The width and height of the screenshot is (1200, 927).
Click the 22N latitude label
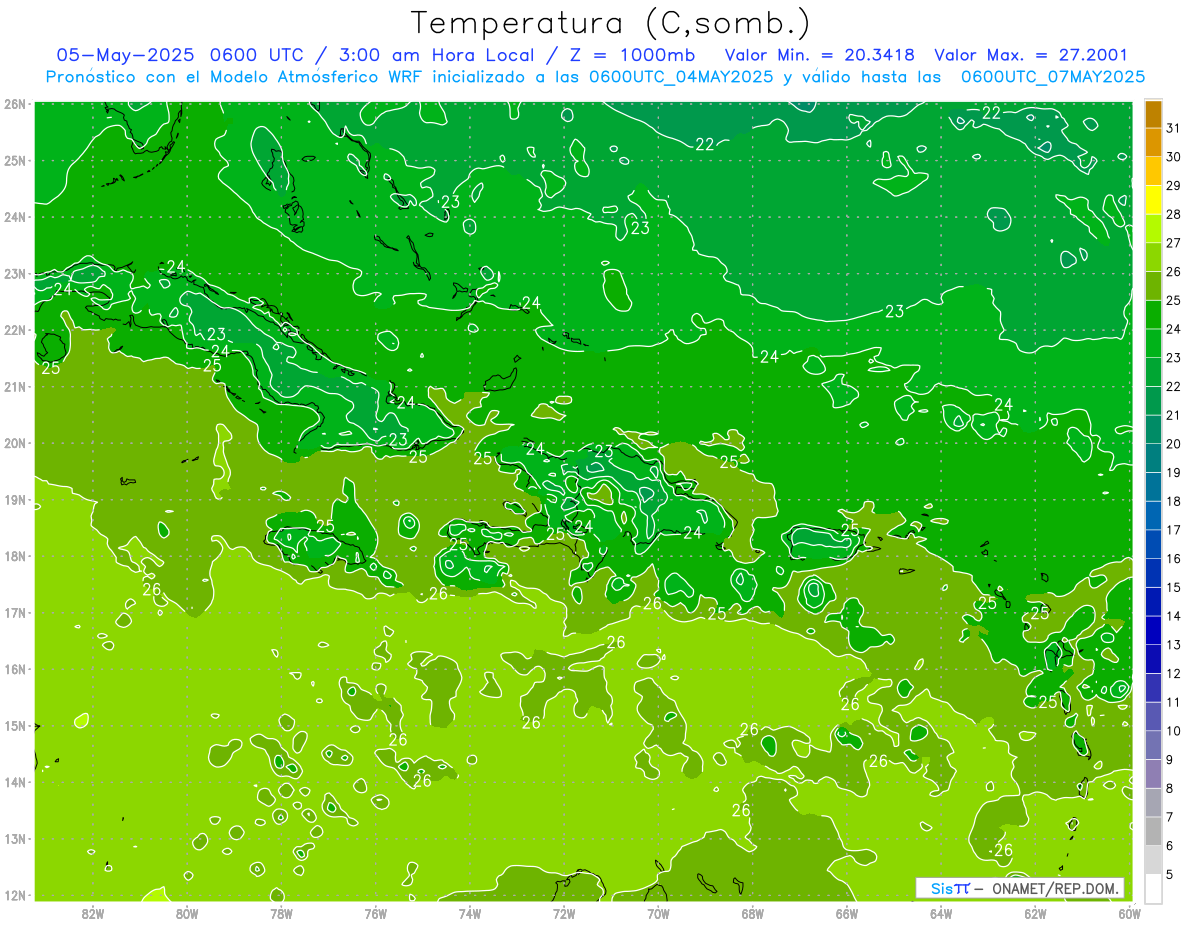[14, 330]
